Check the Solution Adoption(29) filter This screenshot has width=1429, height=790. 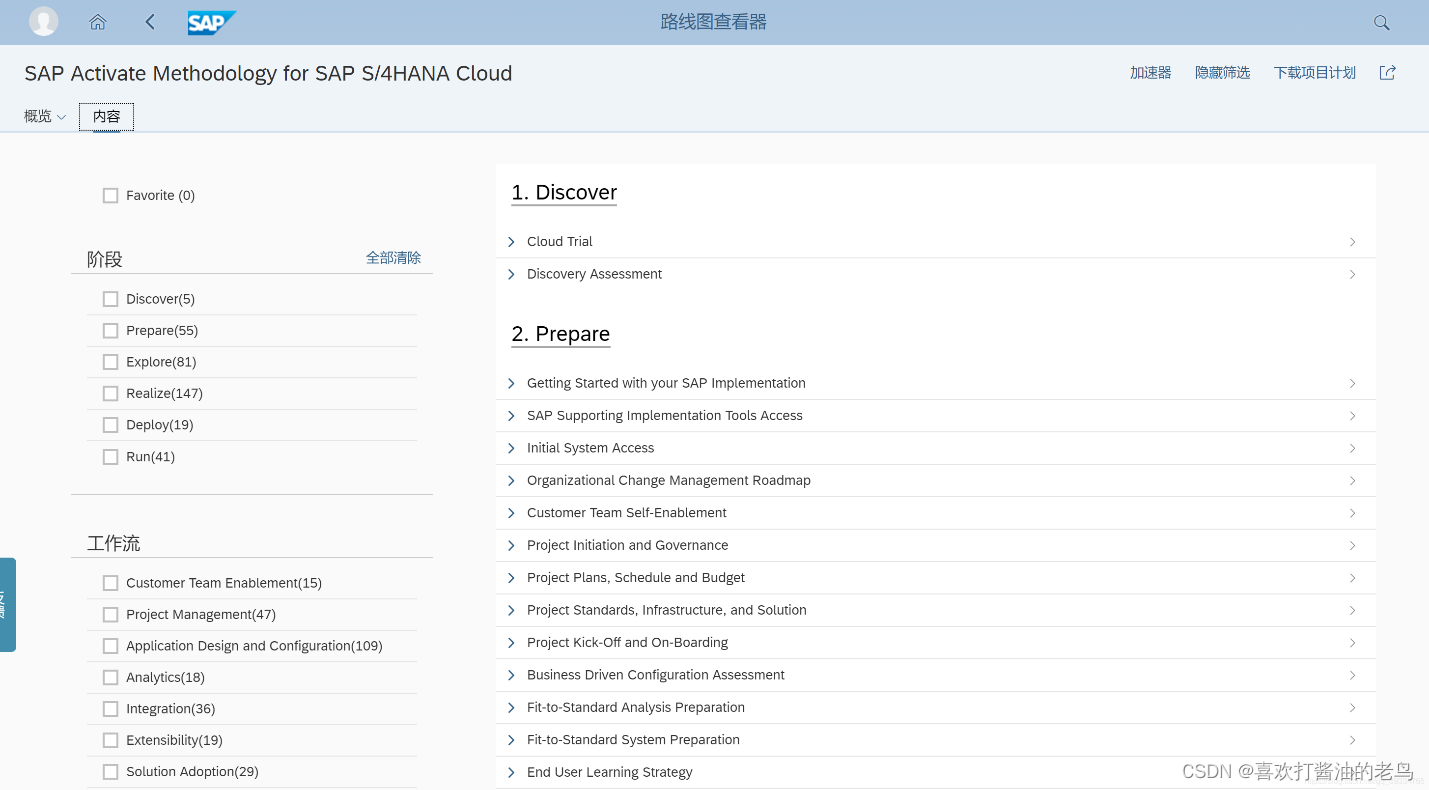pos(111,772)
